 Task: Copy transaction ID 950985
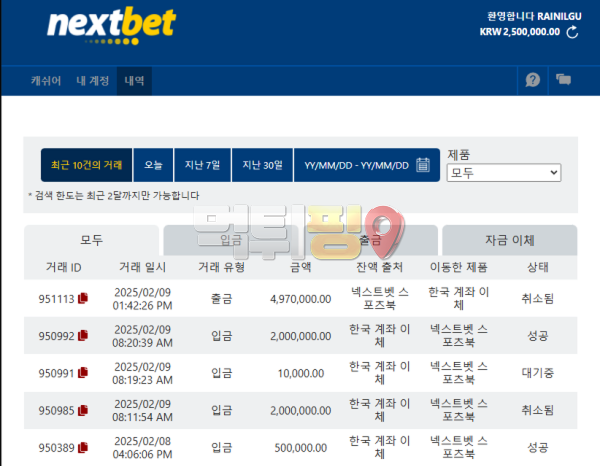tap(83, 410)
